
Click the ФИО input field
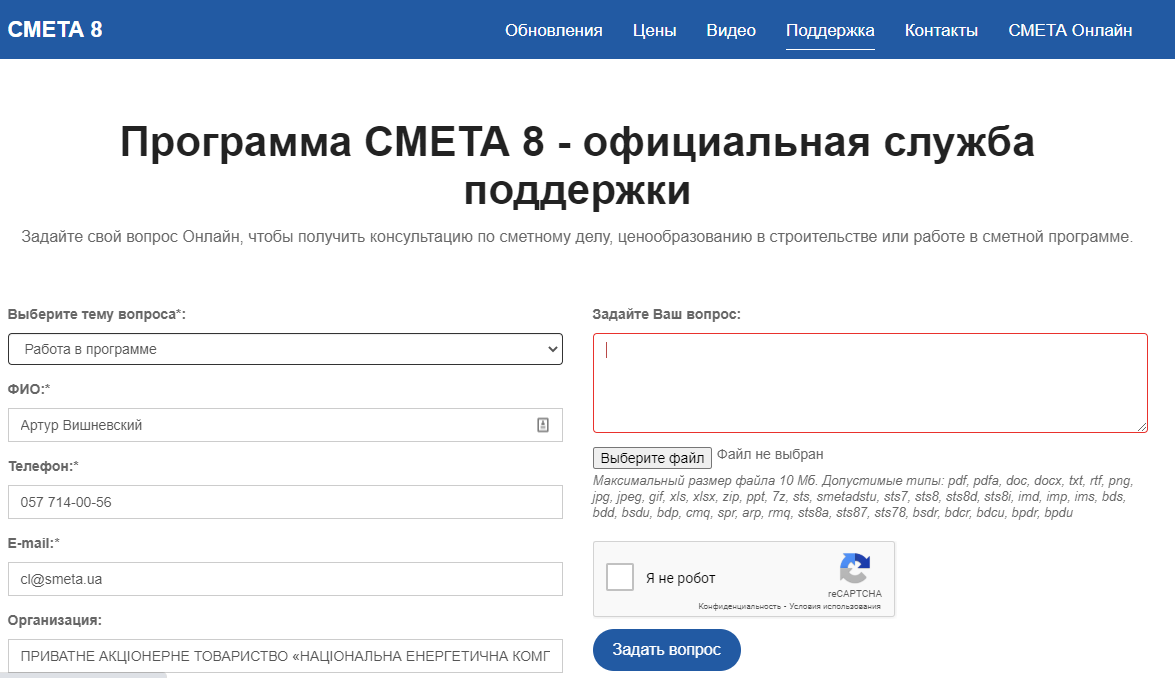[270, 425]
